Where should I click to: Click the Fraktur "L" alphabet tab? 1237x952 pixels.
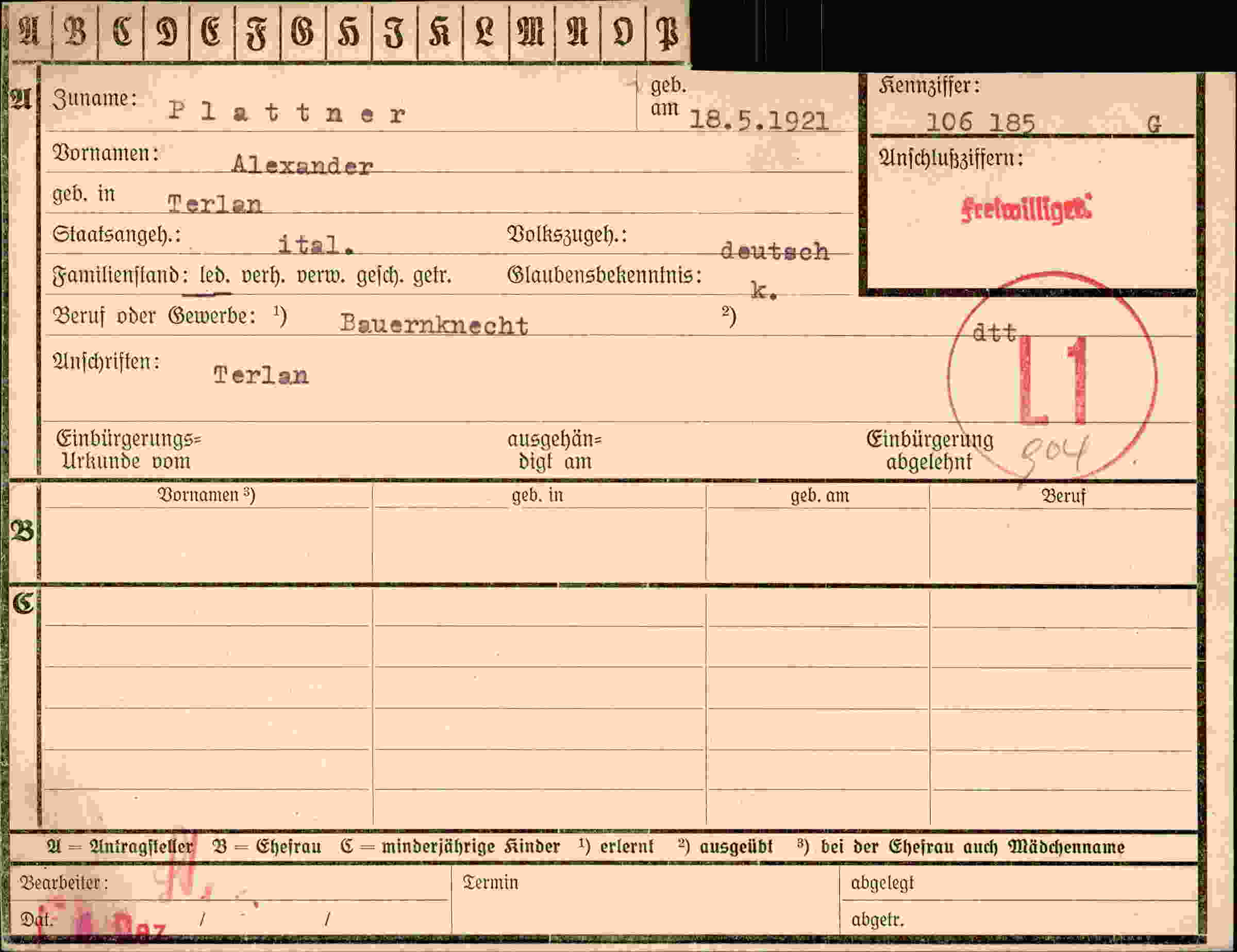coord(485,31)
